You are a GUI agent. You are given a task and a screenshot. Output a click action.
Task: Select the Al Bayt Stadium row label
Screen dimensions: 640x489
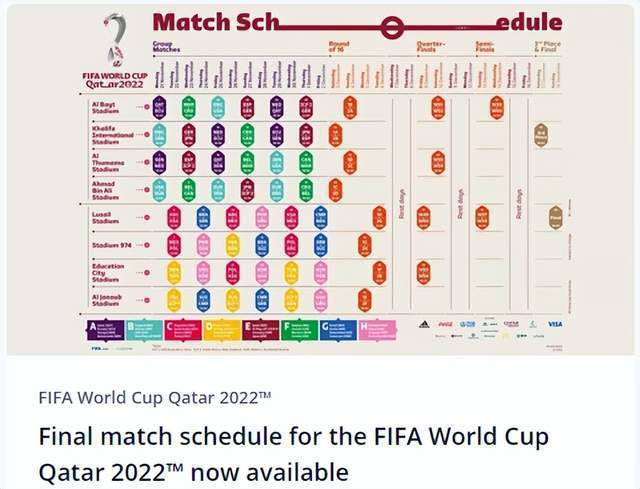tap(105, 107)
